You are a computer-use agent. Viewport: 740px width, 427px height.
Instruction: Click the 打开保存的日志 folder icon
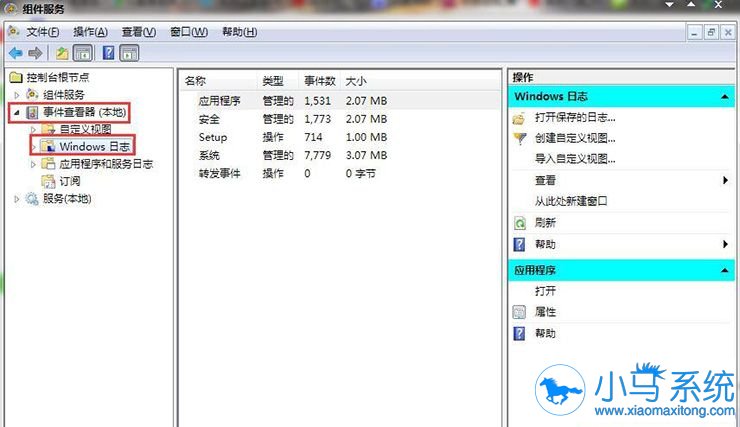(x=519, y=117)
